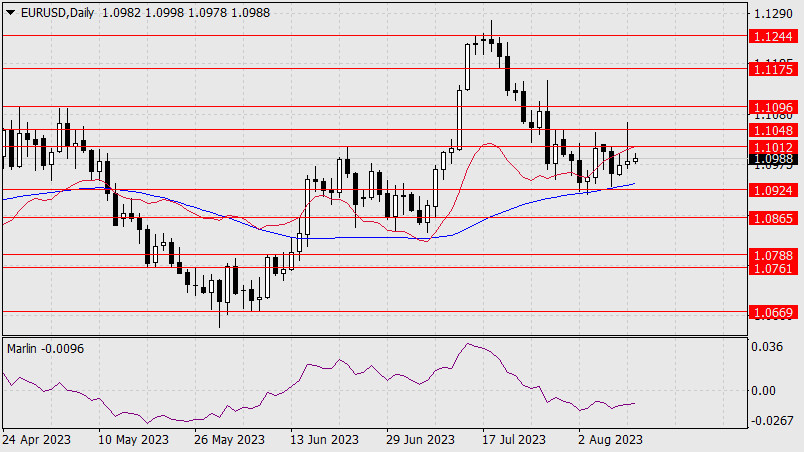
Task: Click the current price 1.0988 marker
Action: click(x=773, y=159)
